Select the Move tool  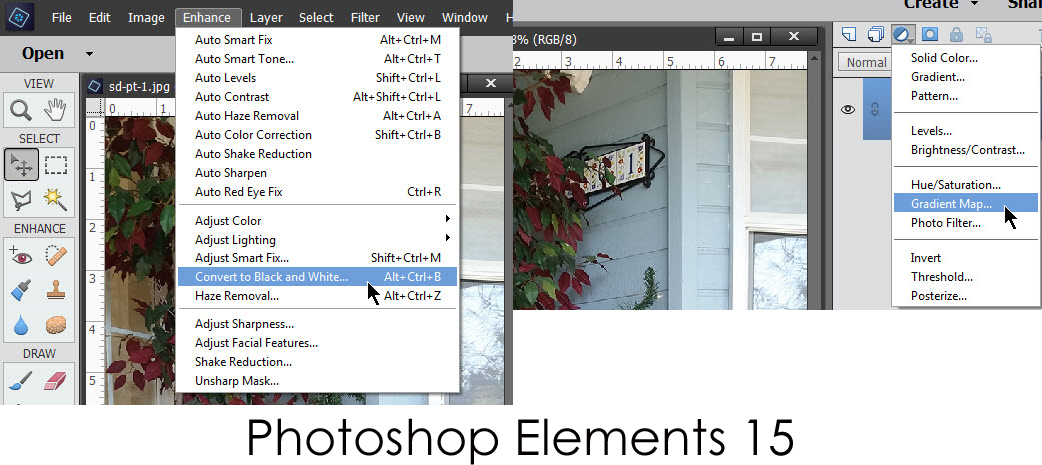[x=21, y=165]
